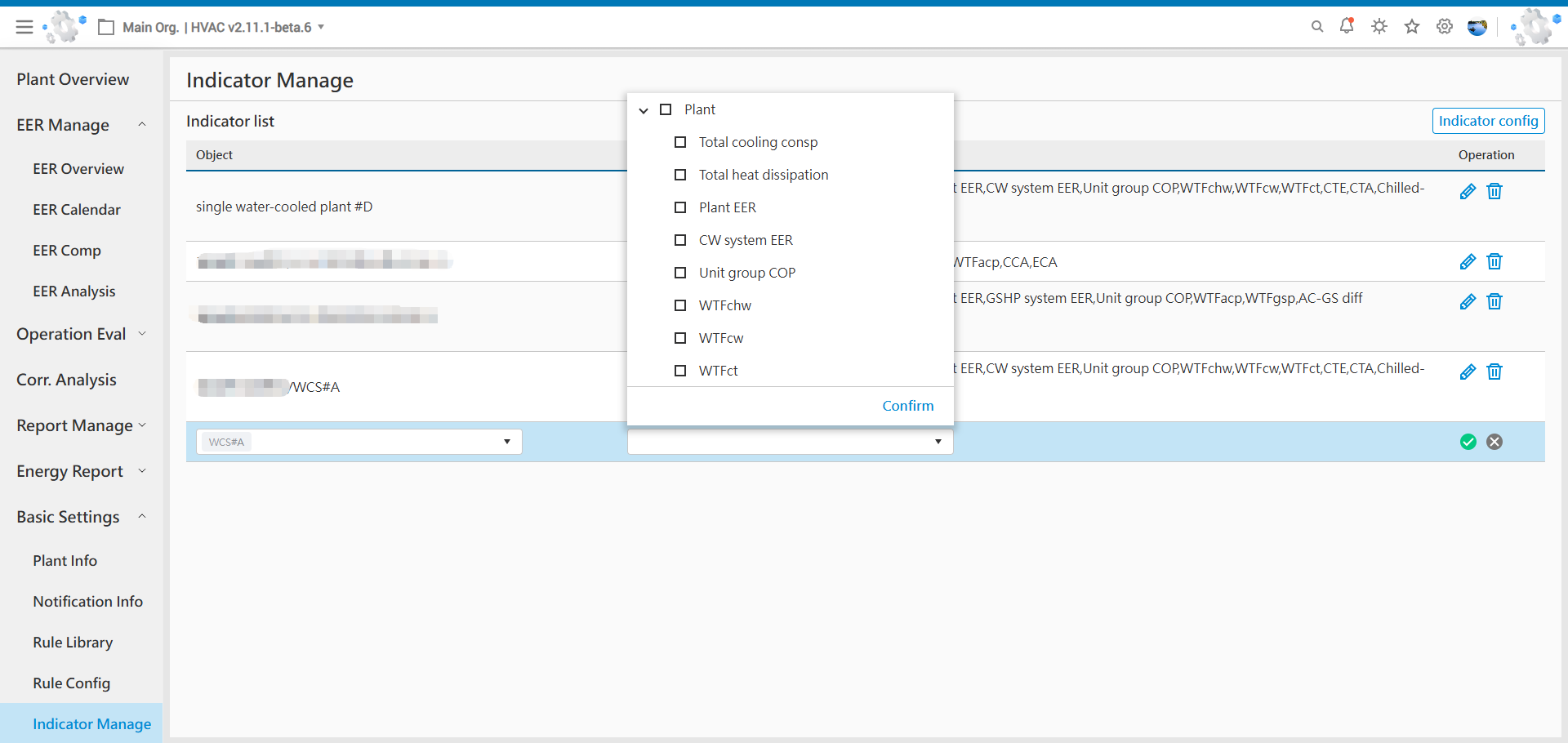
Task: Open the search icon in the top bar
Action: [1317, 26]
